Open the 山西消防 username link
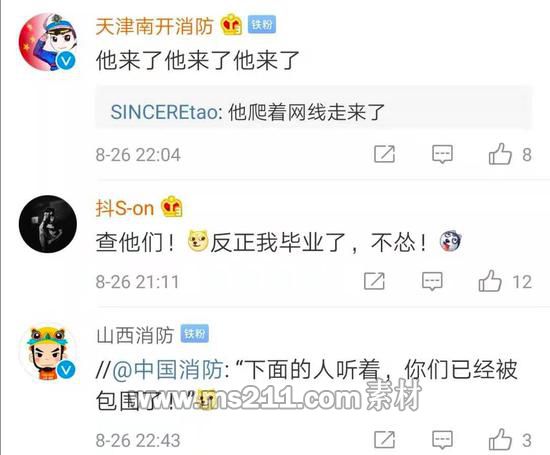The height and width of the screenshot is (455, 550). [x=135, y=335]
